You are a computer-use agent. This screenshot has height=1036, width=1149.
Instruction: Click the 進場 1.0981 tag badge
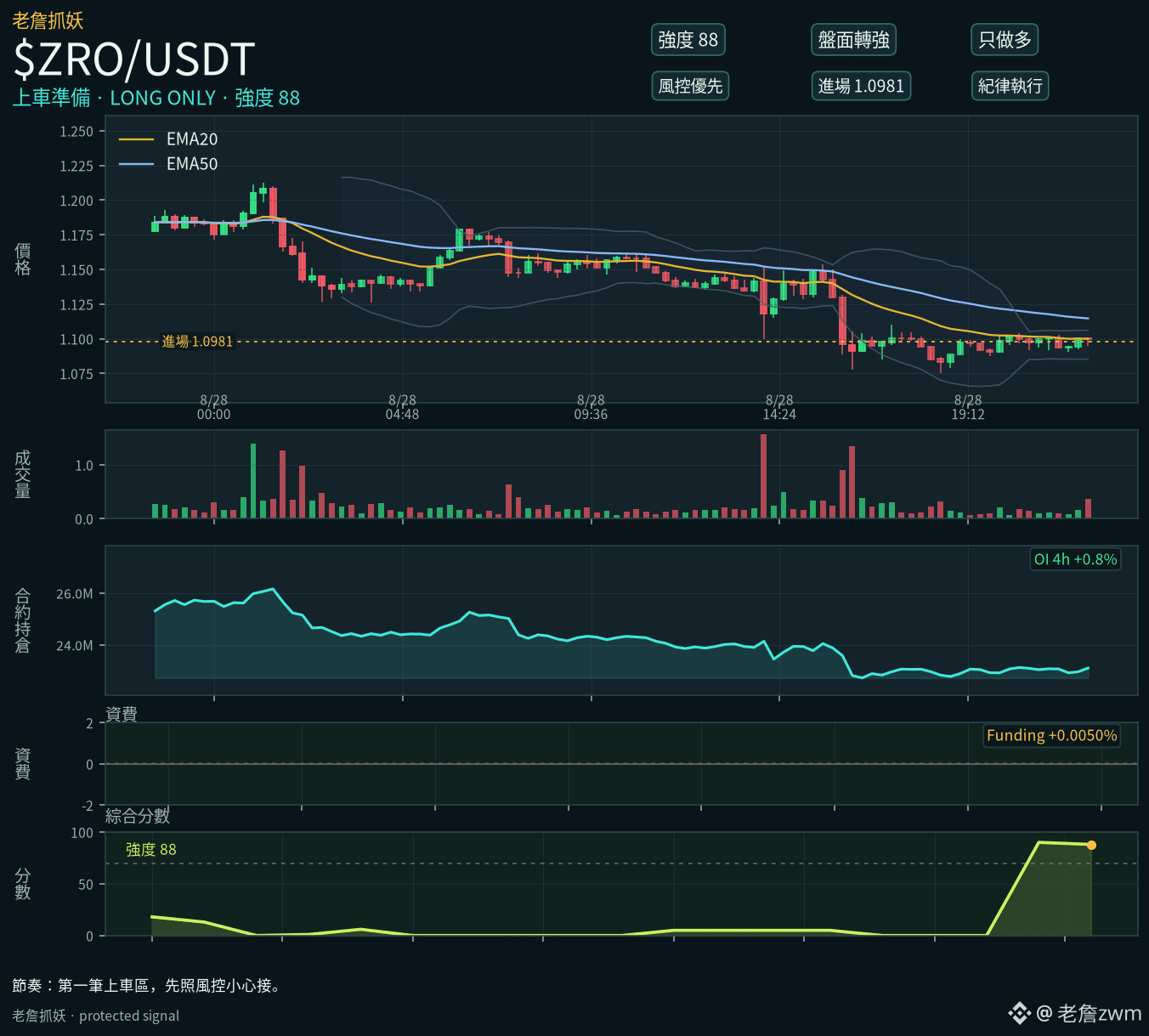(x=861, y=86)
